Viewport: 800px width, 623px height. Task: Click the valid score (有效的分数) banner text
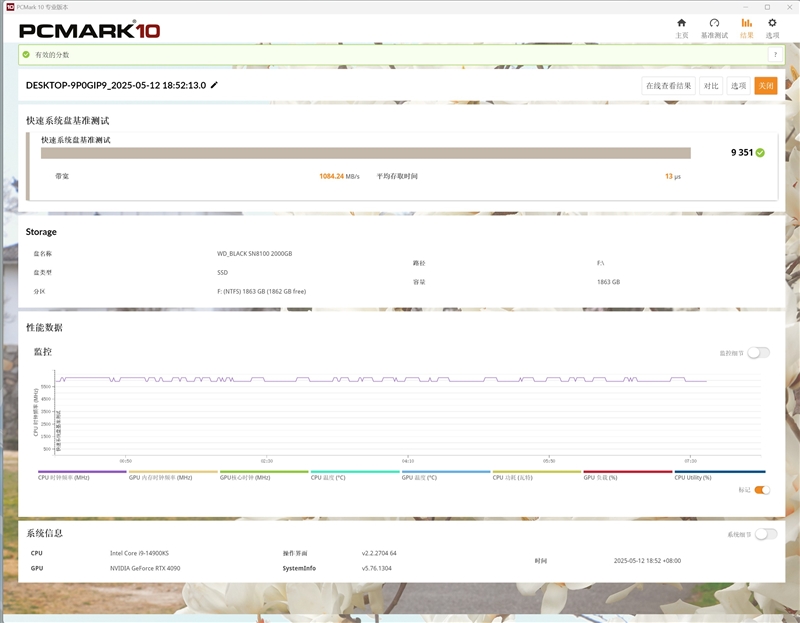click(x=52, y=55)
